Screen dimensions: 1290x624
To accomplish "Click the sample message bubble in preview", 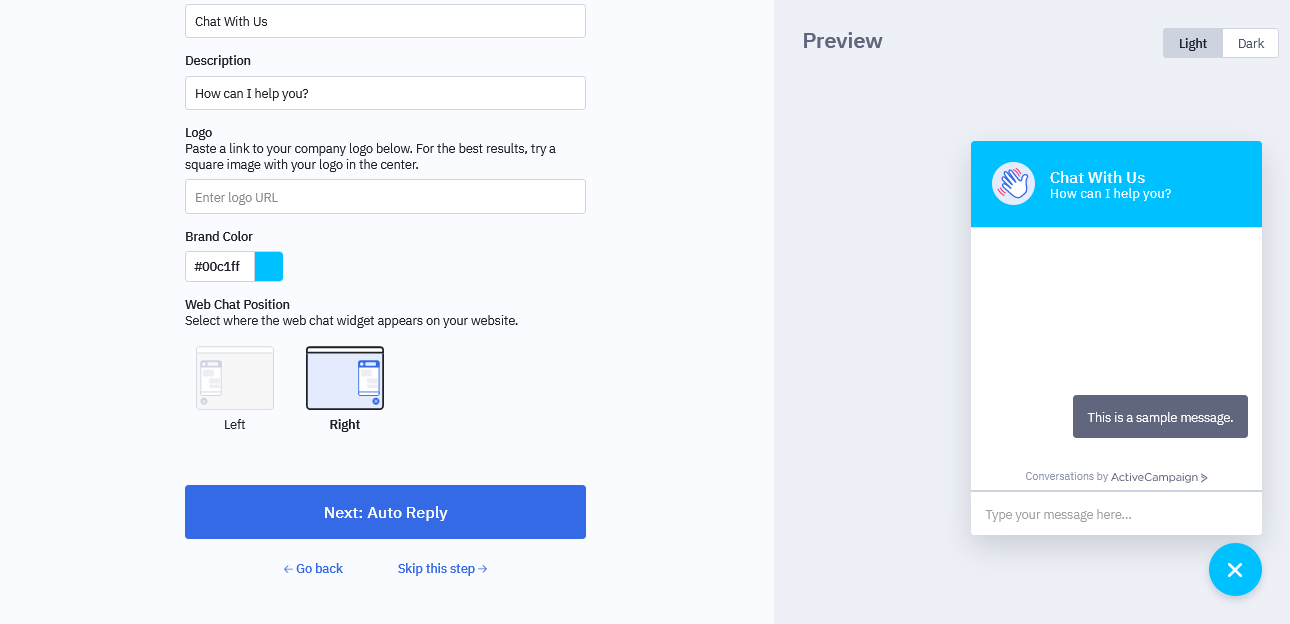I will click(x=1160, y=417).
